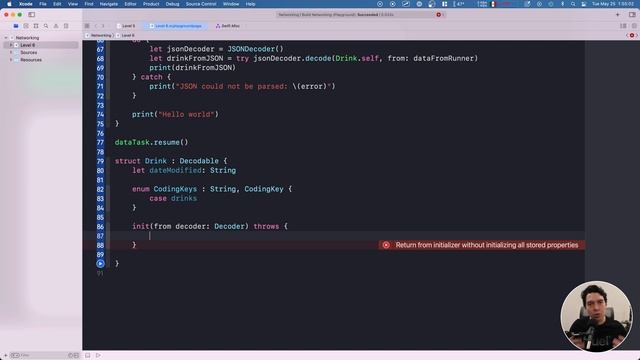The width and height of the screenshot is (640, 360).
Task: Click dataTask.resume() on line 77
Action: [151, 142]
